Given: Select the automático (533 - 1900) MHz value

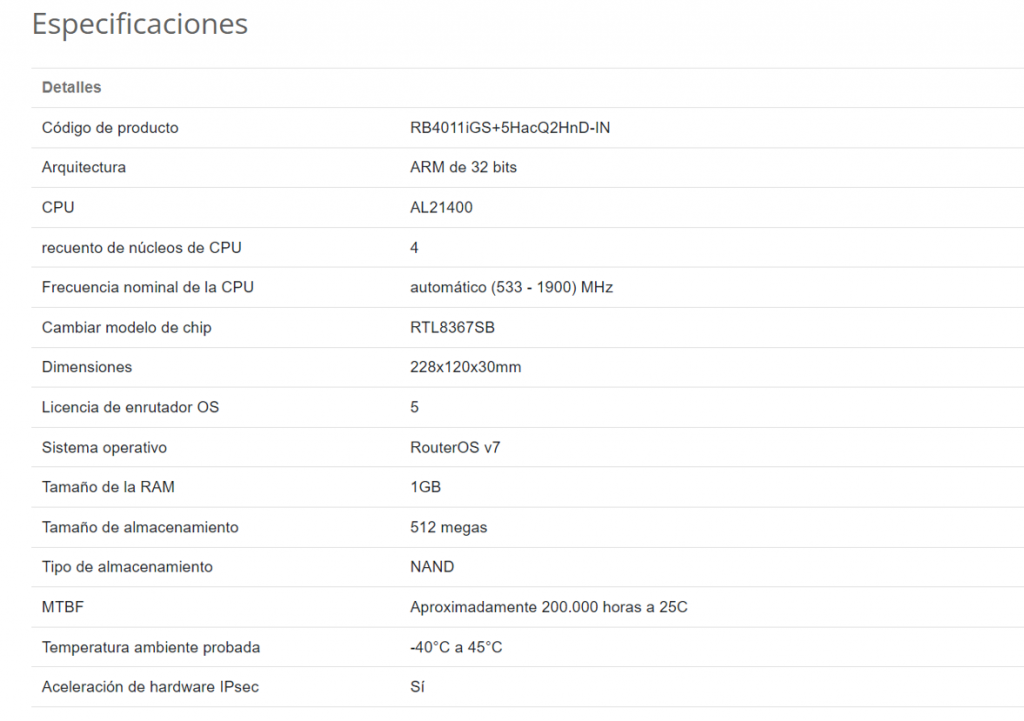Looking at the screenshot, I should coord(512,288).
